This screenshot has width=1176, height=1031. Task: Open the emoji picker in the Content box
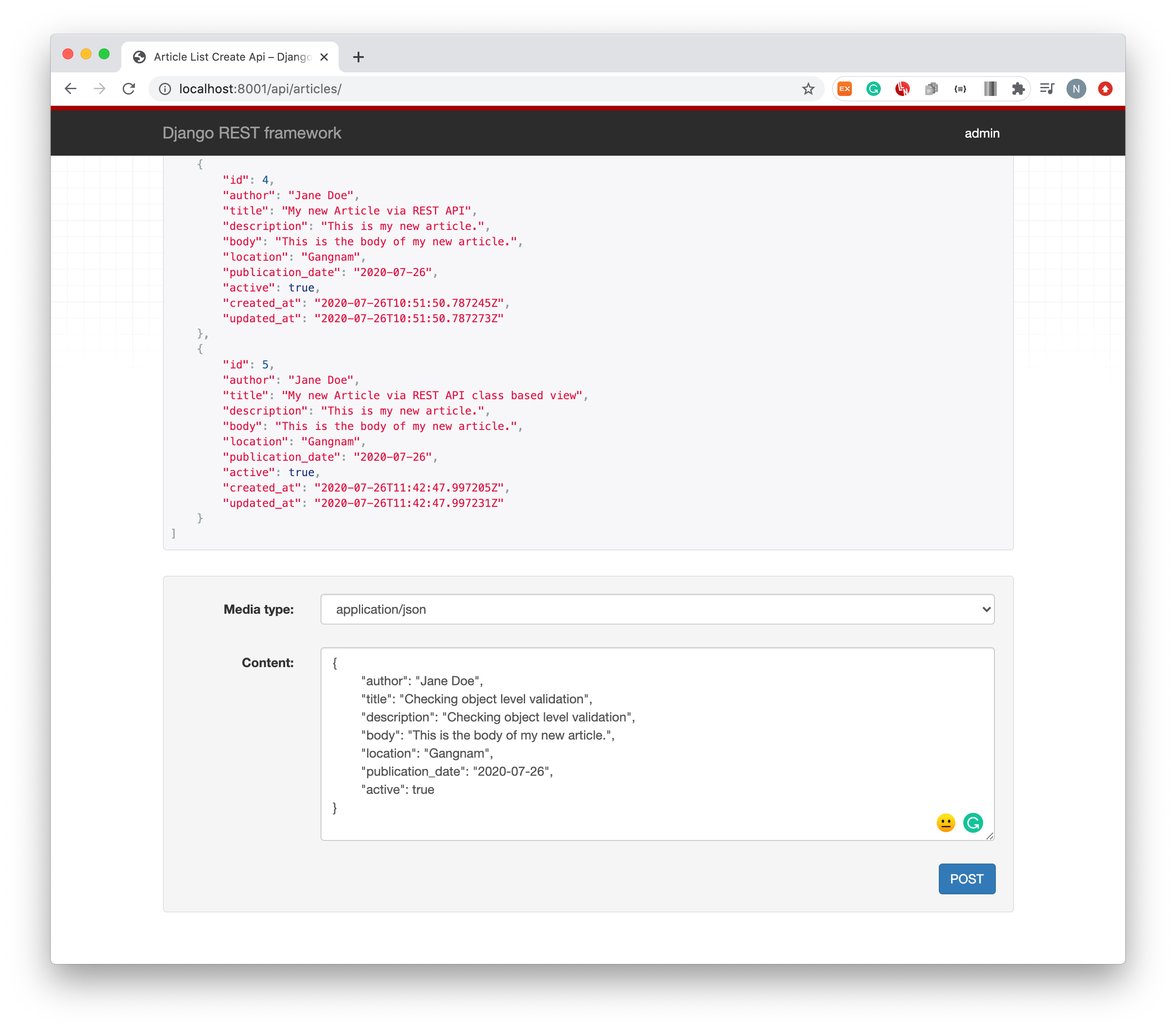pyautogui.click(x=946, y=823)
